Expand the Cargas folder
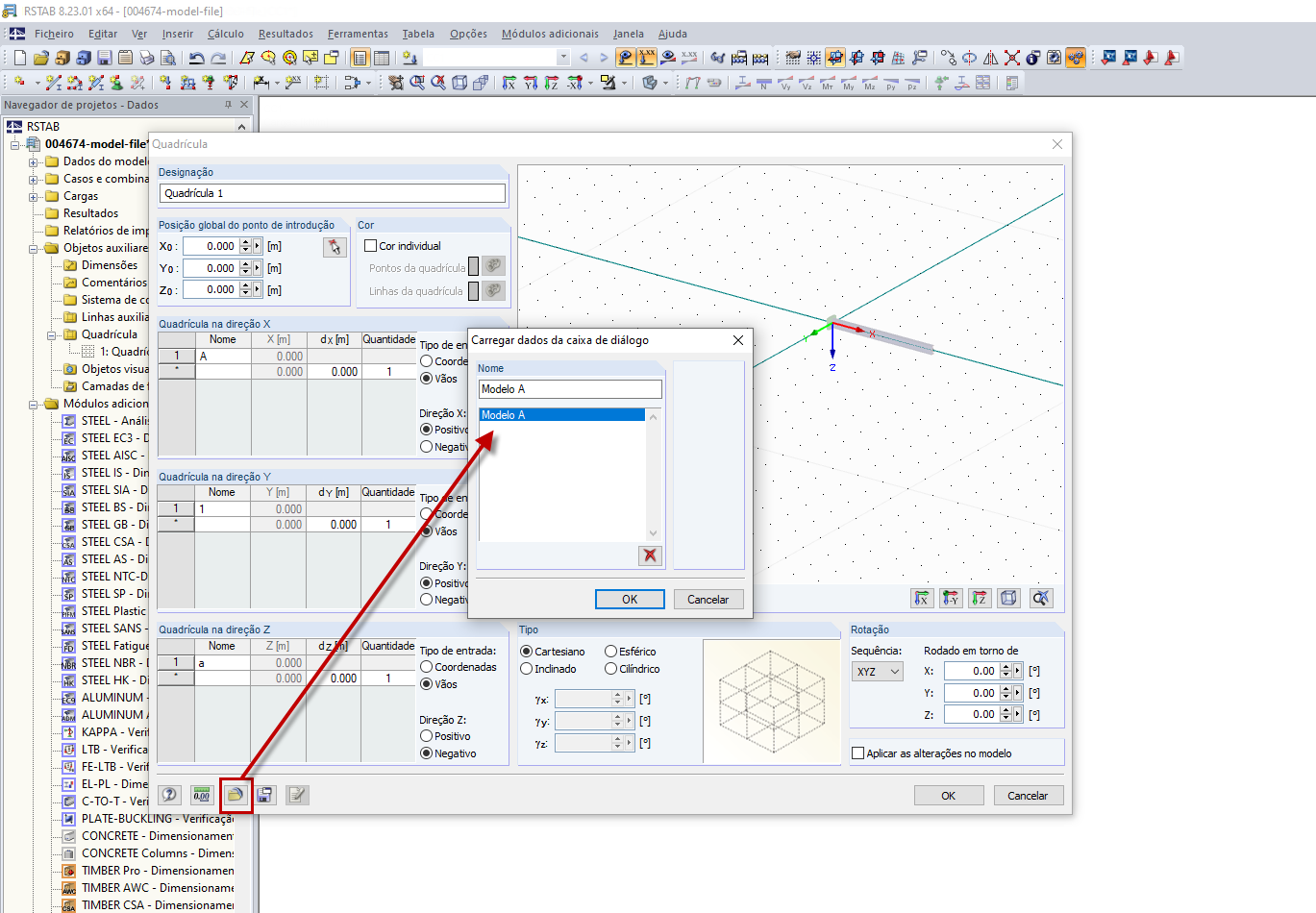 [34, 196]
